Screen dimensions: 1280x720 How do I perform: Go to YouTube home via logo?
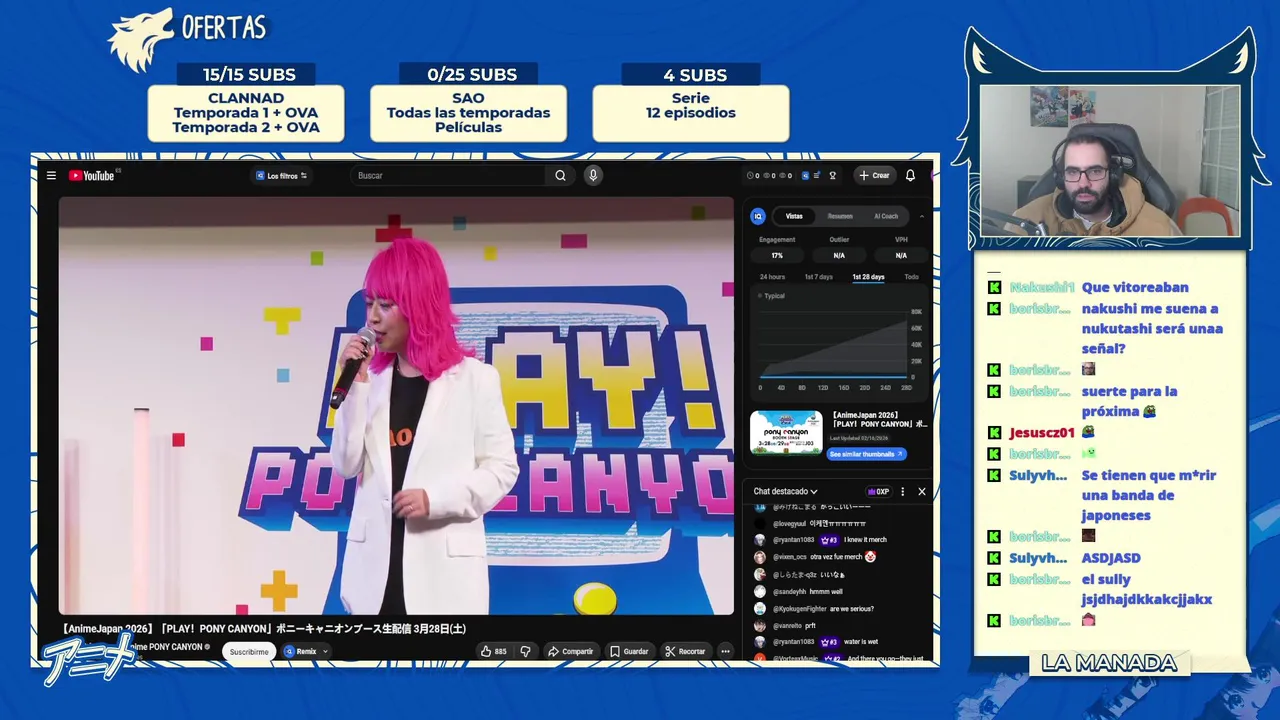pos(92,176)
